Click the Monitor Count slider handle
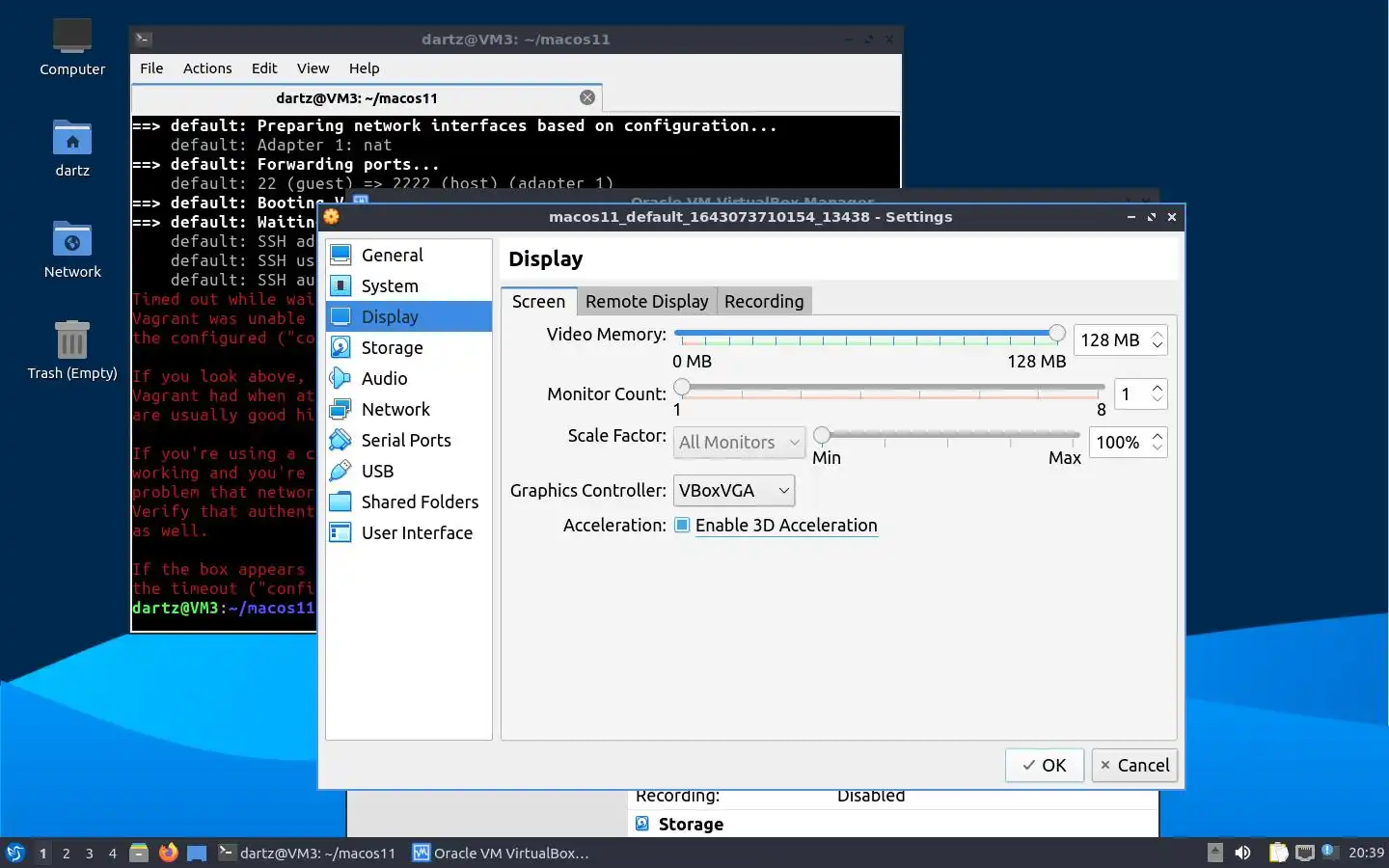This screenshot has width=1389, height=868. pyautogui.click(x=682, y=388)
